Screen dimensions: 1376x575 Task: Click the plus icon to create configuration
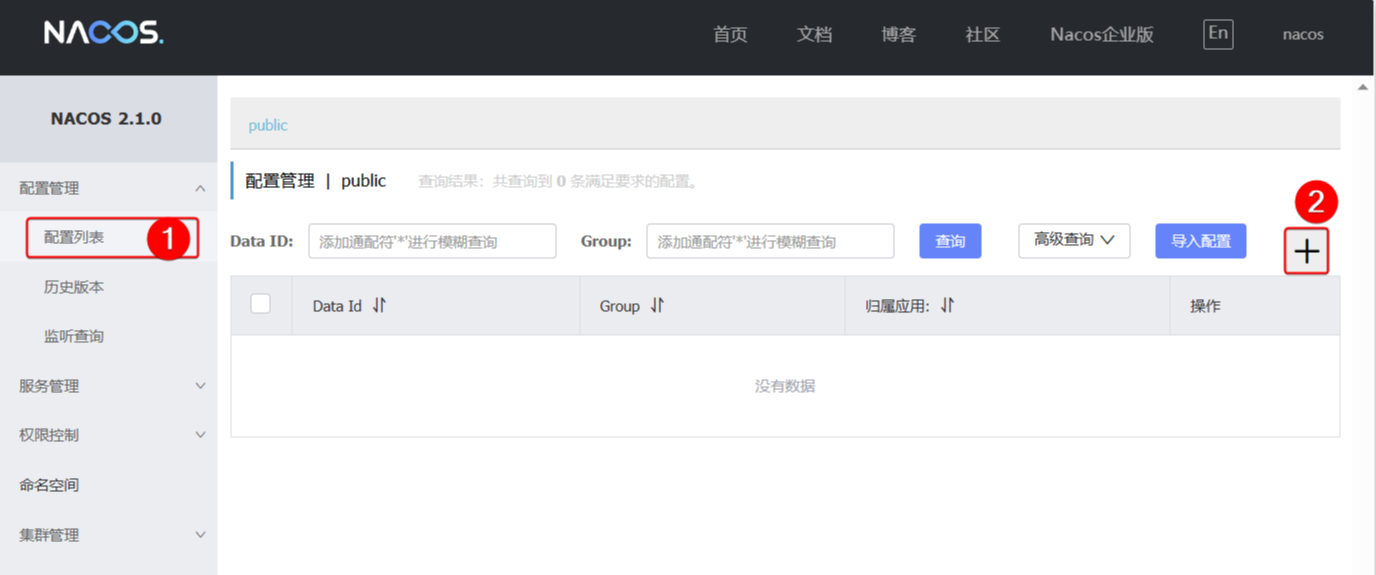[x=1306, y=251]
